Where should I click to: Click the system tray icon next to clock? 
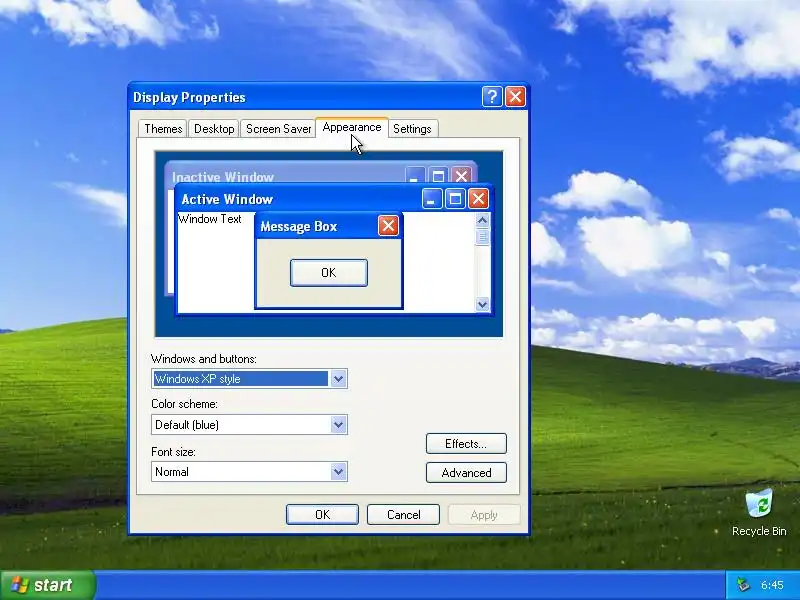(743, 585)
